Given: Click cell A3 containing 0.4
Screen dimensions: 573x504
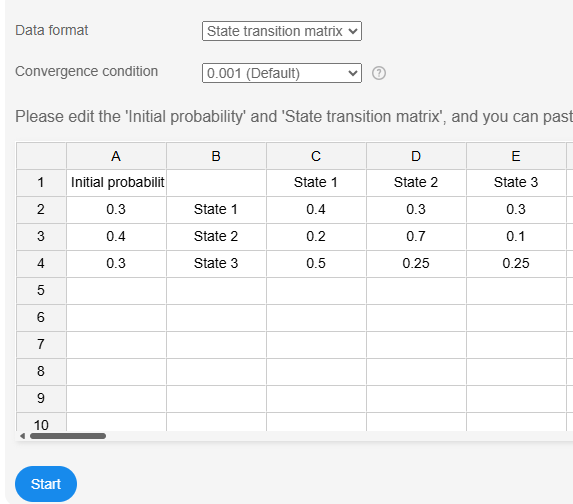Looking at the screenshot, I should 116,236.
